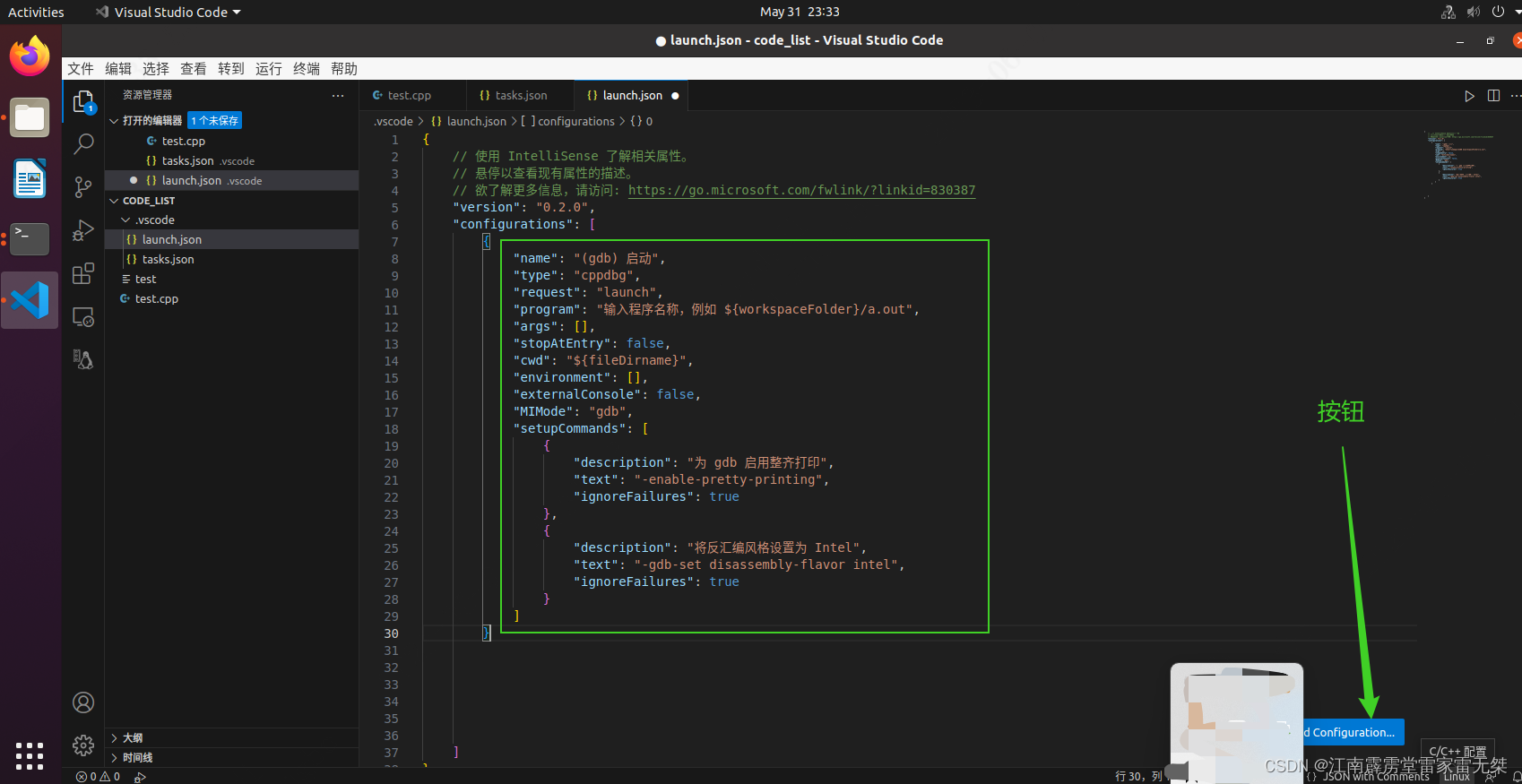Click the 1 个未保存 unsaved badge
This screenshot has height=784, width=1522.
point(214,121)
